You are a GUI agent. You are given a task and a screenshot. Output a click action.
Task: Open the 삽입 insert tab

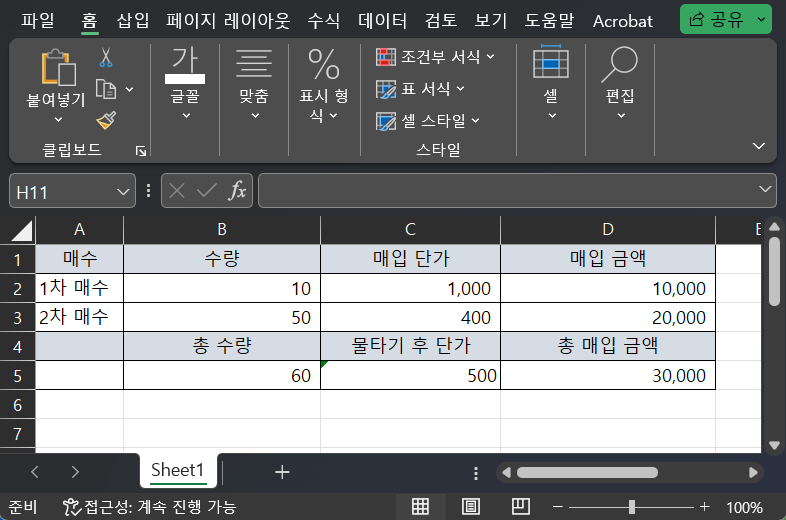pos(133,21)
